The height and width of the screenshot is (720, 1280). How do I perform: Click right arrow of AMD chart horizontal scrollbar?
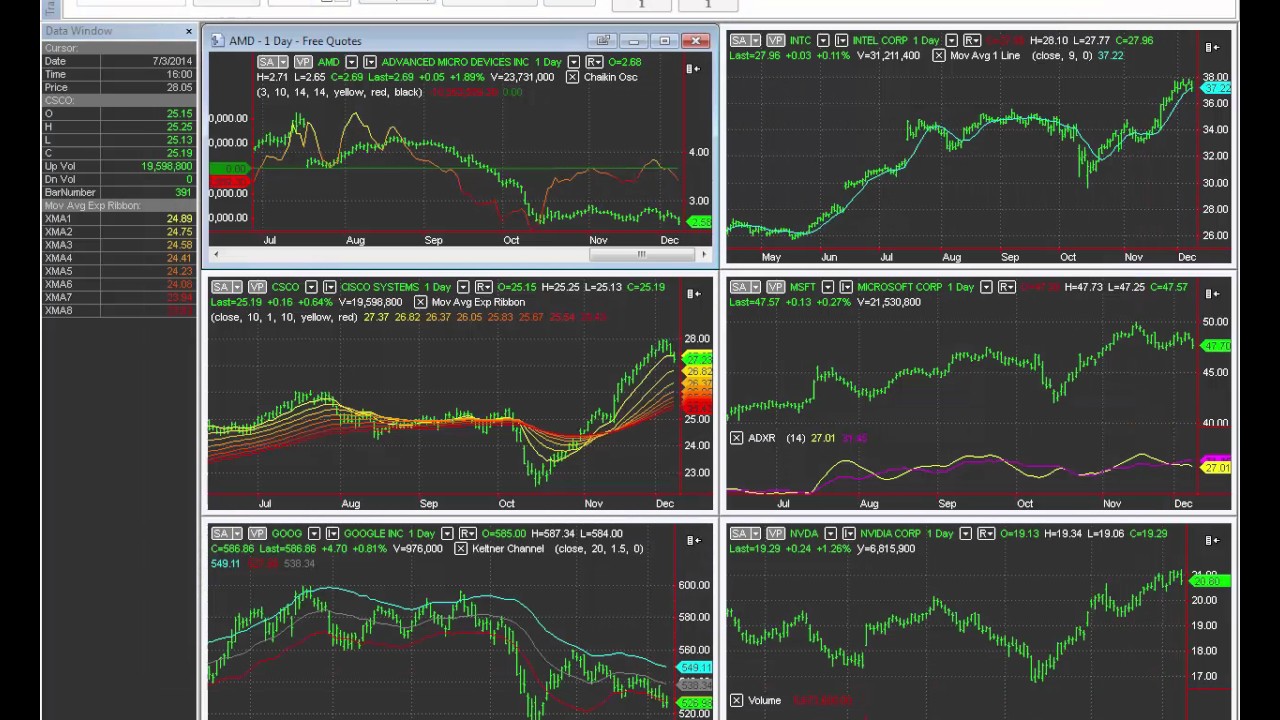[704, 254]
